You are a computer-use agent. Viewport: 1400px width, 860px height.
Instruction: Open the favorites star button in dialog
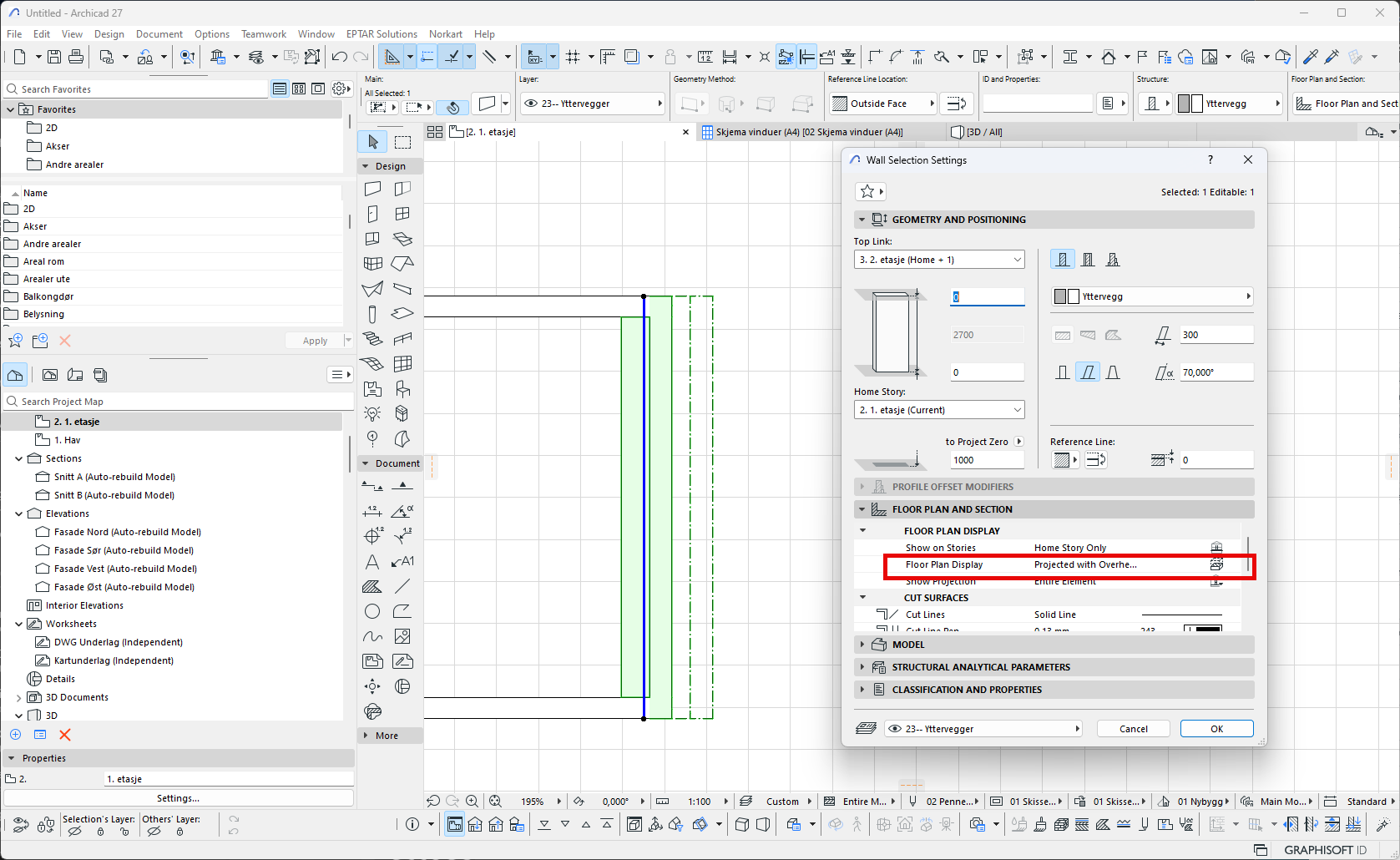(x=870, y=191)
